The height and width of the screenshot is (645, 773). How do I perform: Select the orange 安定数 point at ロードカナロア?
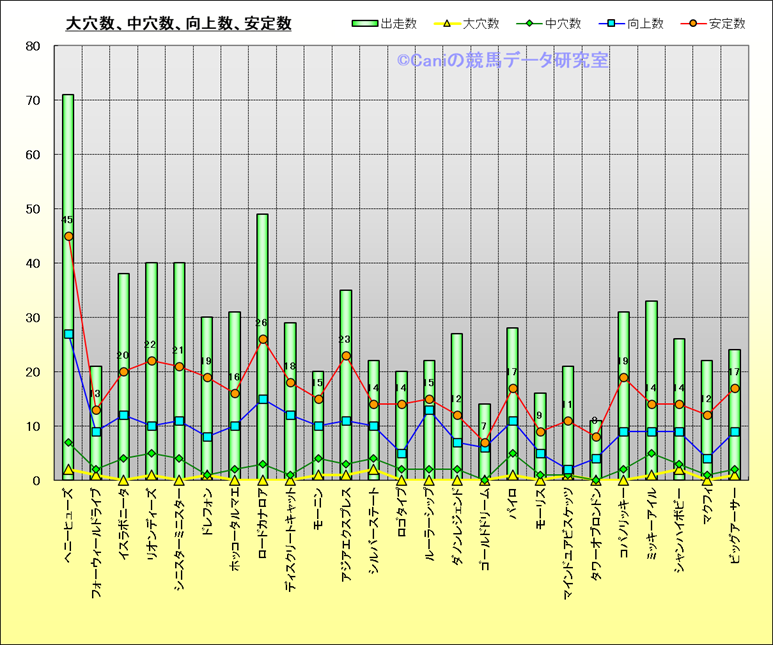click(263, 340)
